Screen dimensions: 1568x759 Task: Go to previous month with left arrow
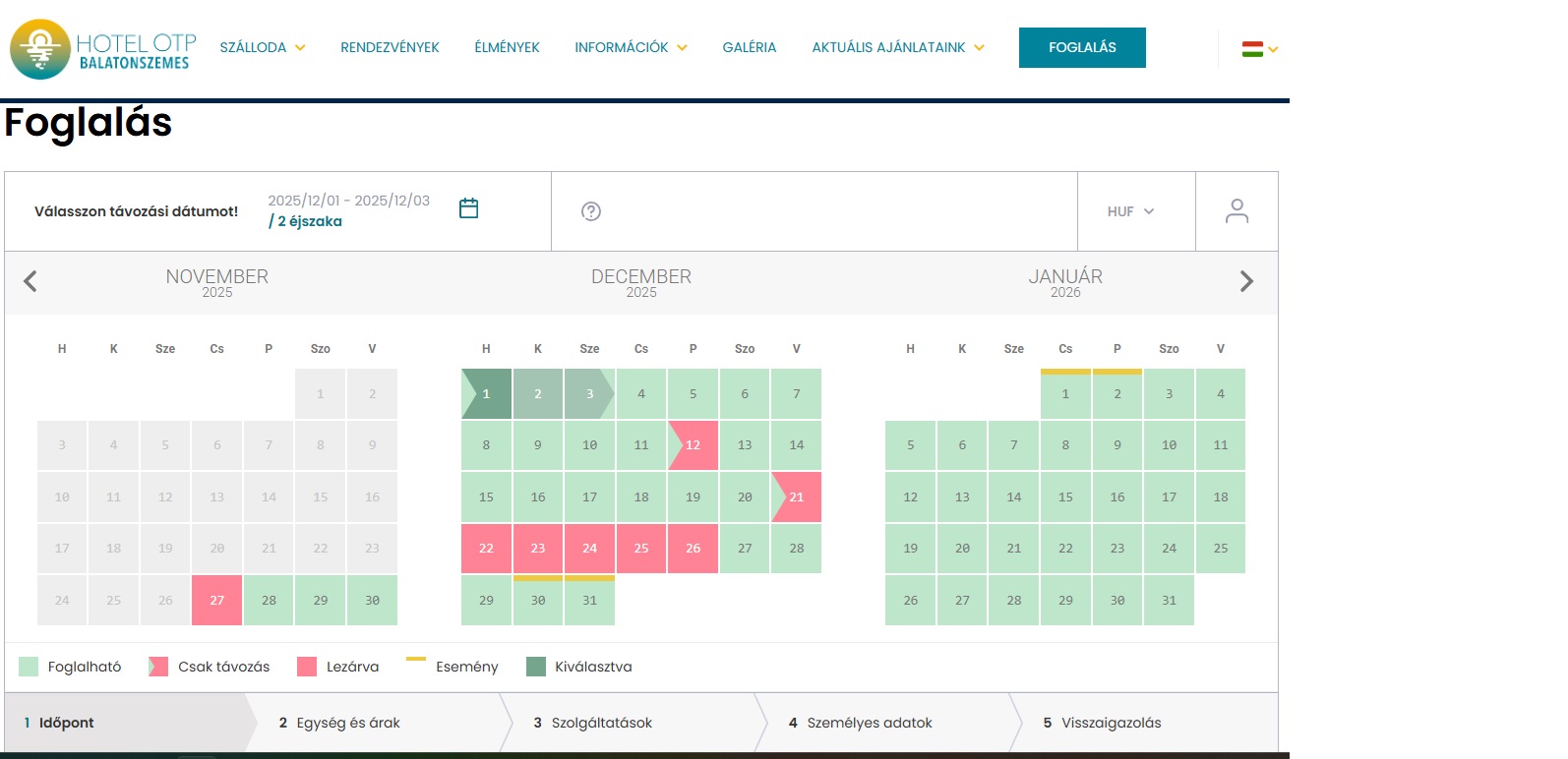(30, 282)
